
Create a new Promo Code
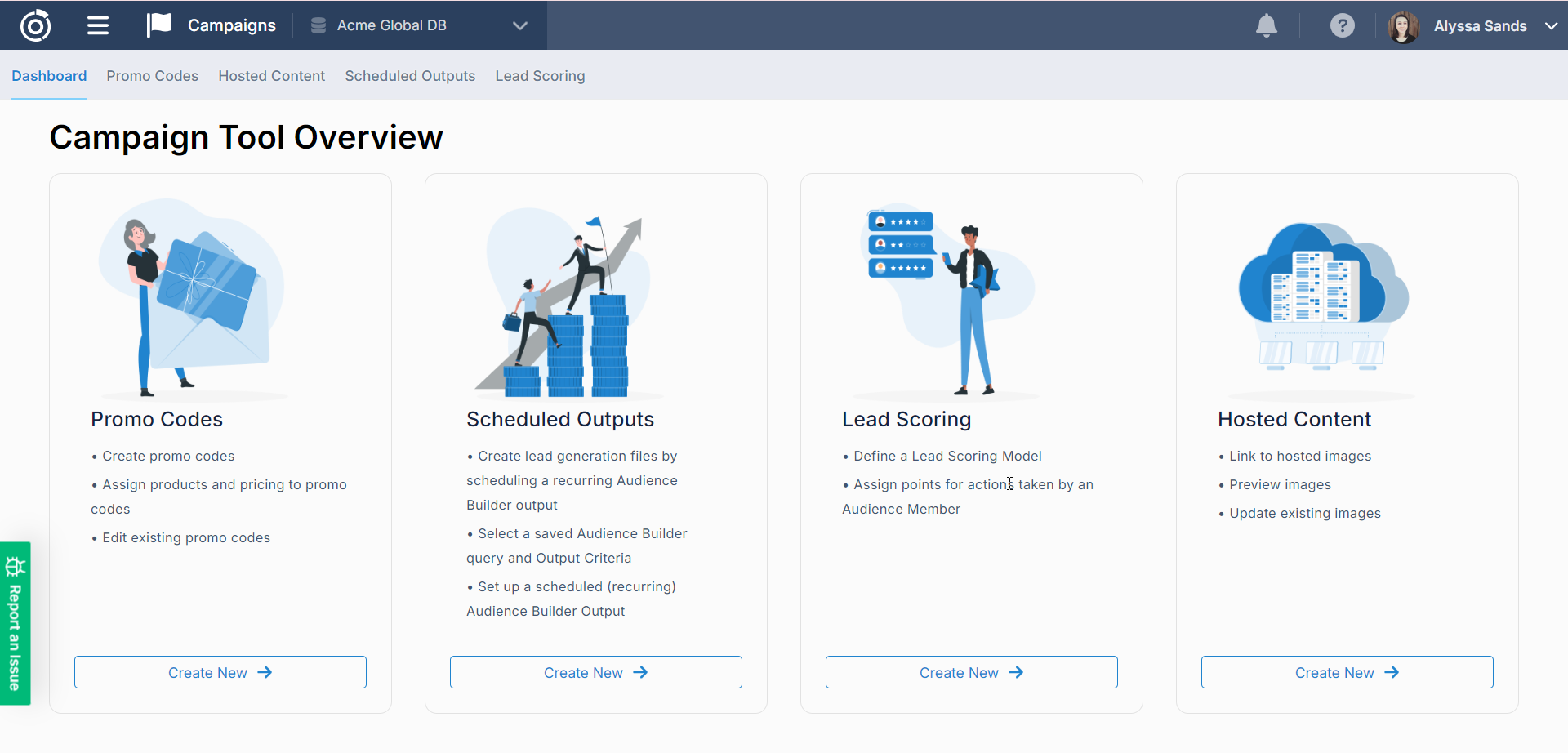click(219, 671)
